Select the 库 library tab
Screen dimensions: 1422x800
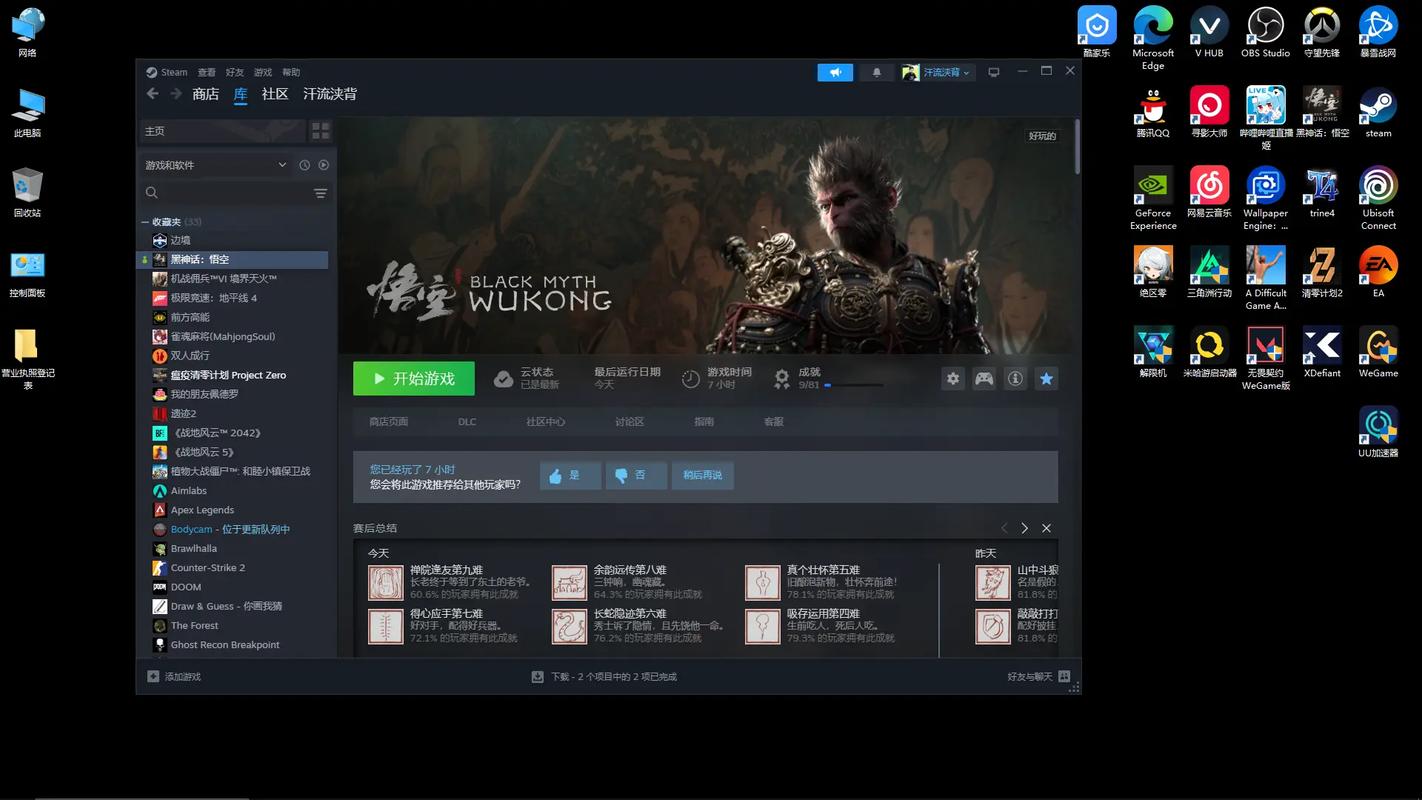(240, 94)
